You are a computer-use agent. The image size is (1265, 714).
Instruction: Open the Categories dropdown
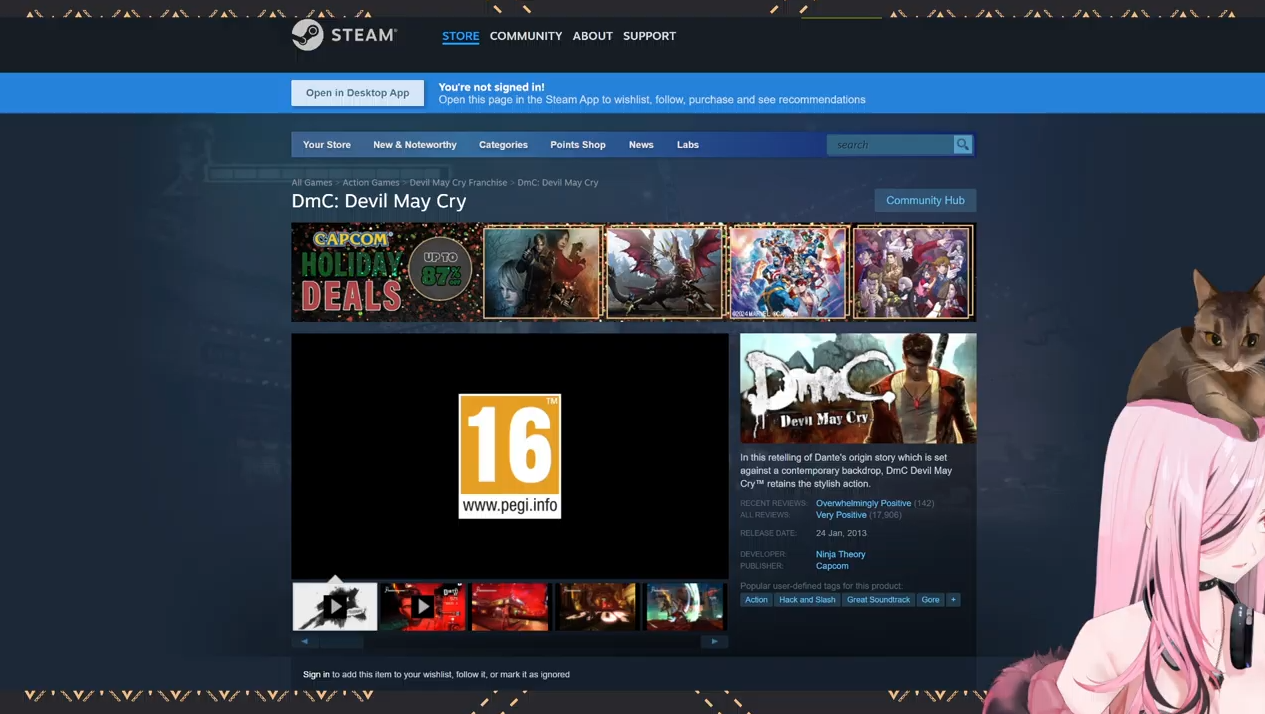click(x=503, y=145)
